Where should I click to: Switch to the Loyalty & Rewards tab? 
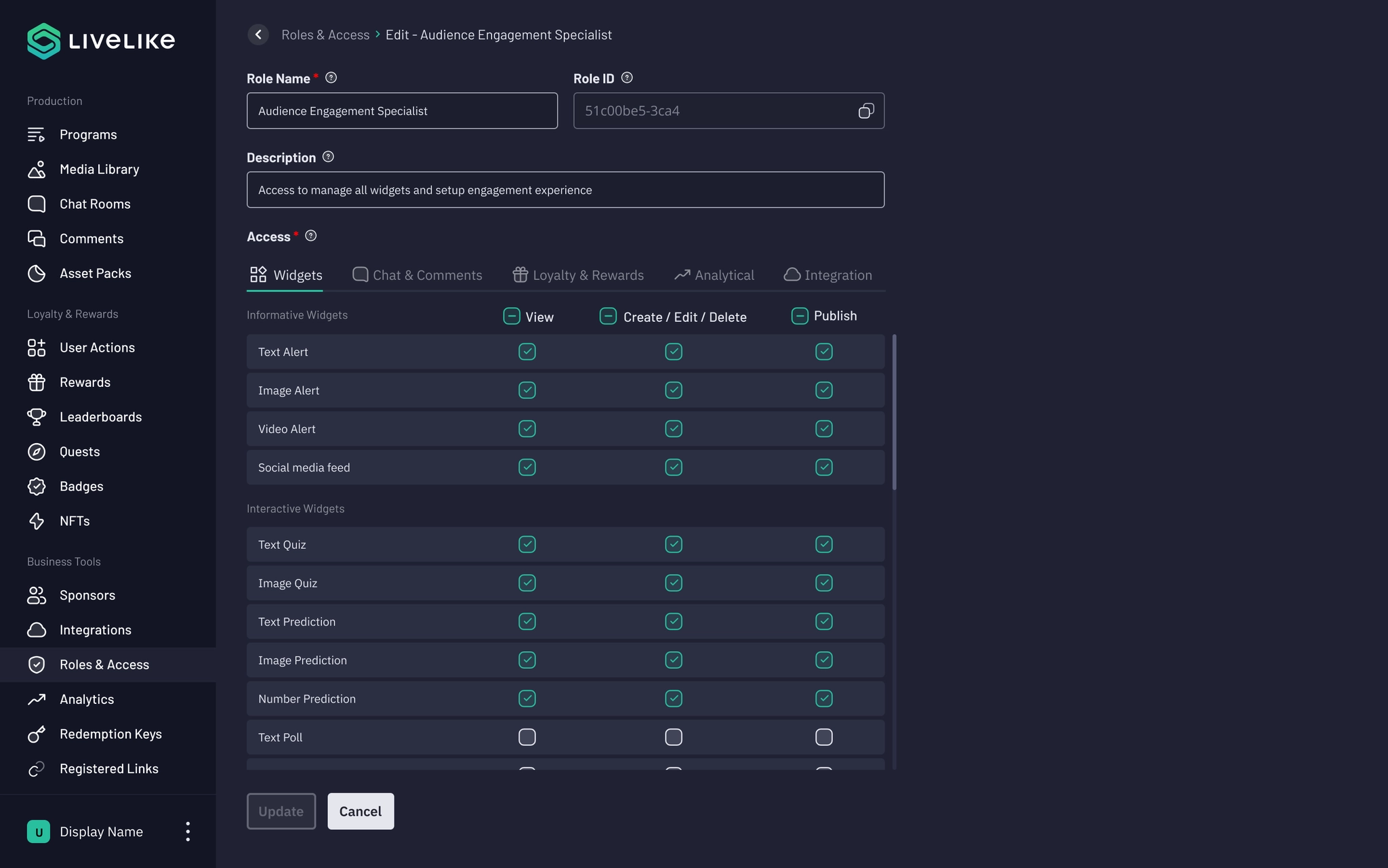tap(578, 275)
